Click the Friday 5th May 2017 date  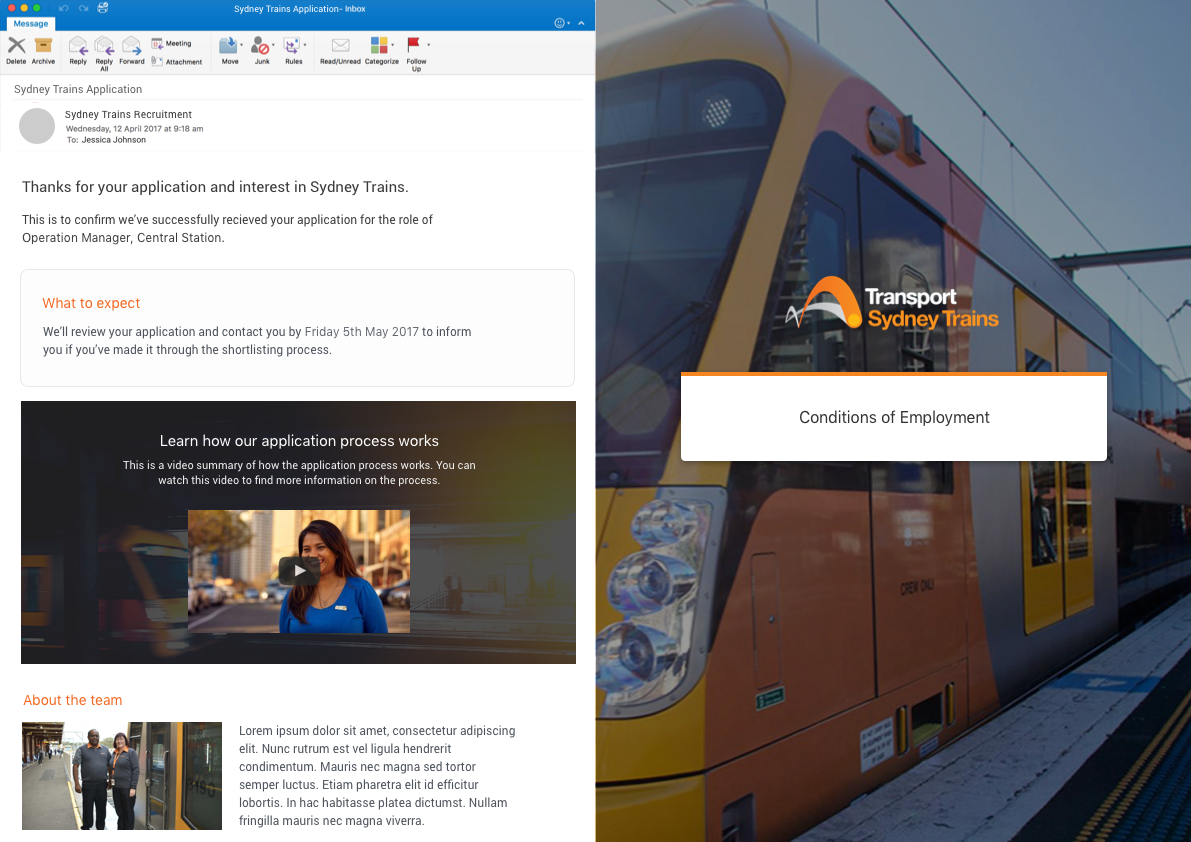(362, 332)
